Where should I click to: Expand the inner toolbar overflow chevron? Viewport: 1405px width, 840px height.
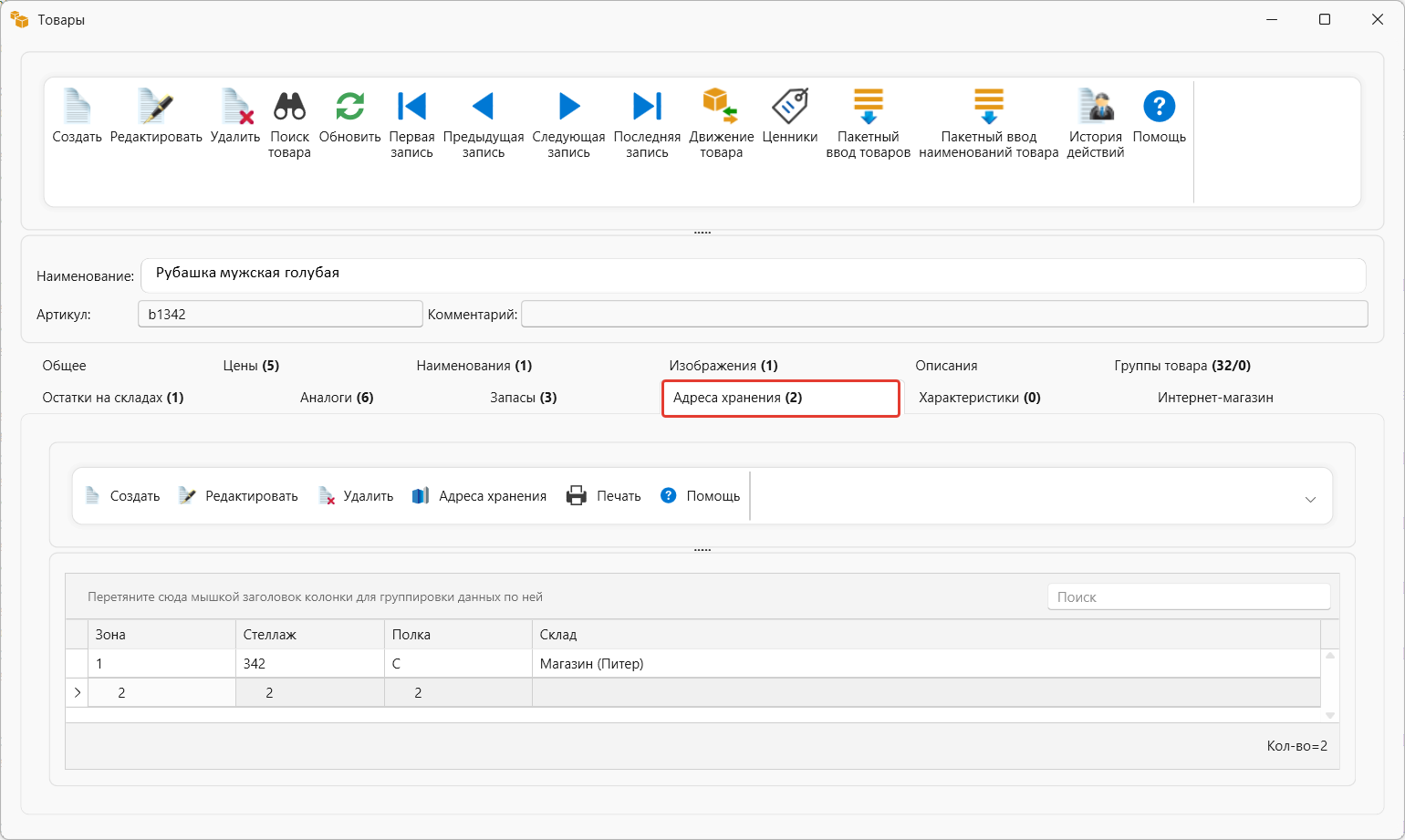click(x=1310, y=499)
